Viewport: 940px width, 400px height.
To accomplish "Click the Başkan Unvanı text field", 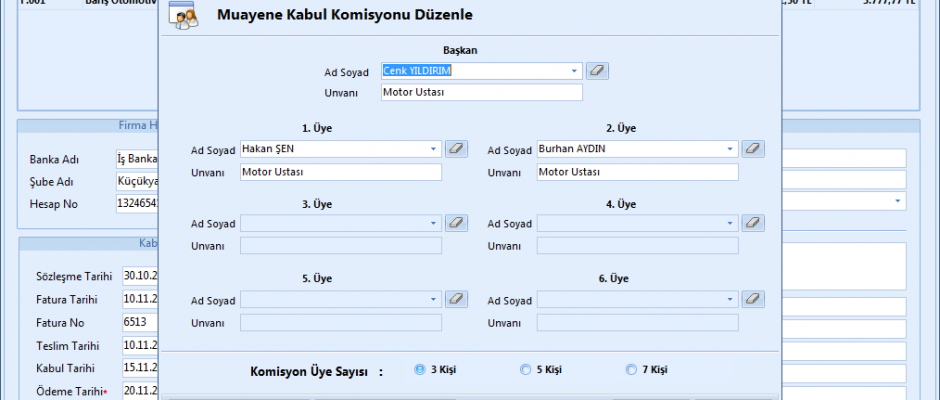I will point(480,92).
